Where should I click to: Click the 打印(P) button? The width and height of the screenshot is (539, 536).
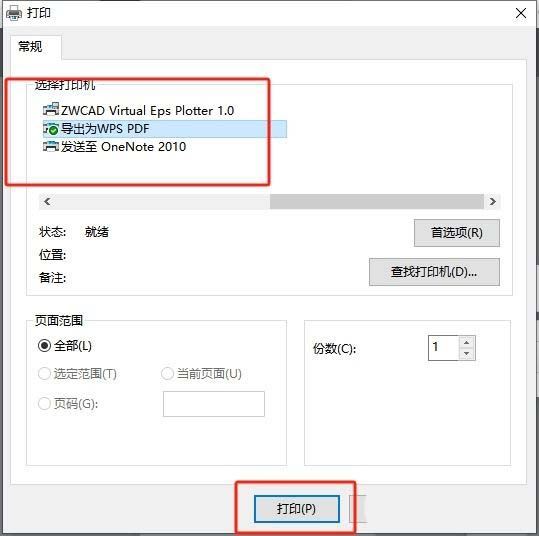[297, 509]
